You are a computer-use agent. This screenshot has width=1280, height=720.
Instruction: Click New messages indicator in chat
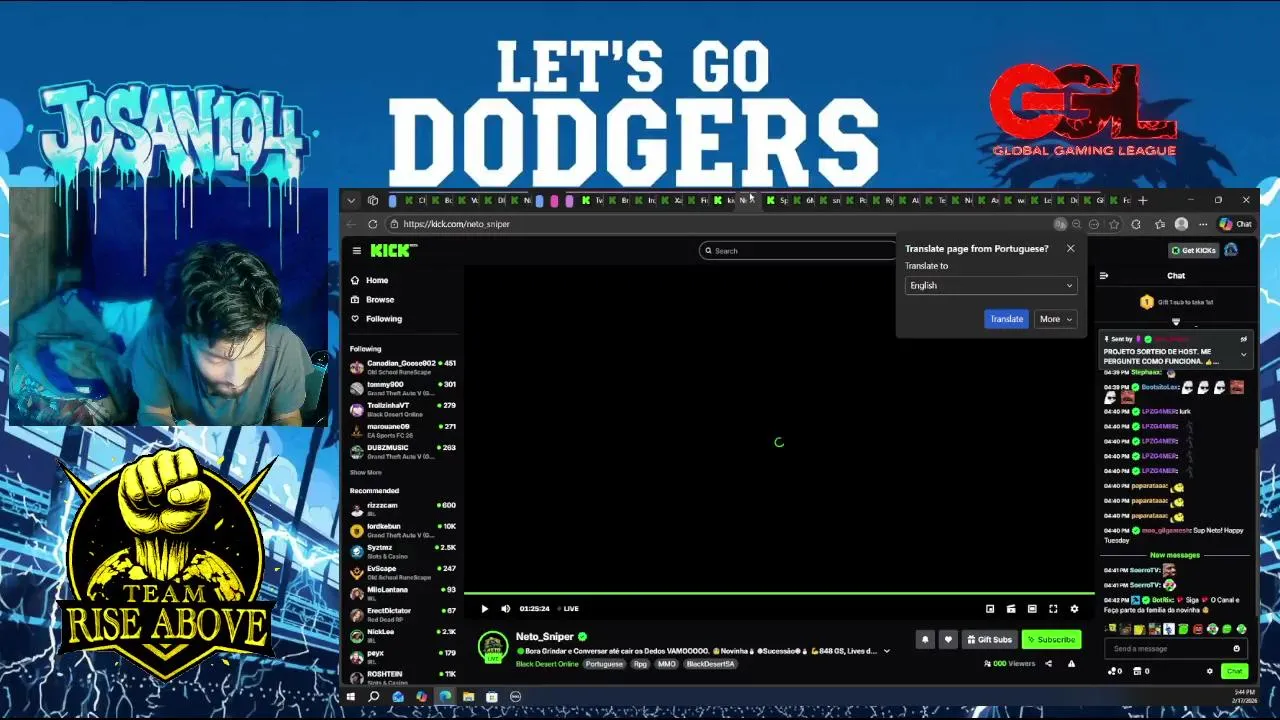[1175, 555]
